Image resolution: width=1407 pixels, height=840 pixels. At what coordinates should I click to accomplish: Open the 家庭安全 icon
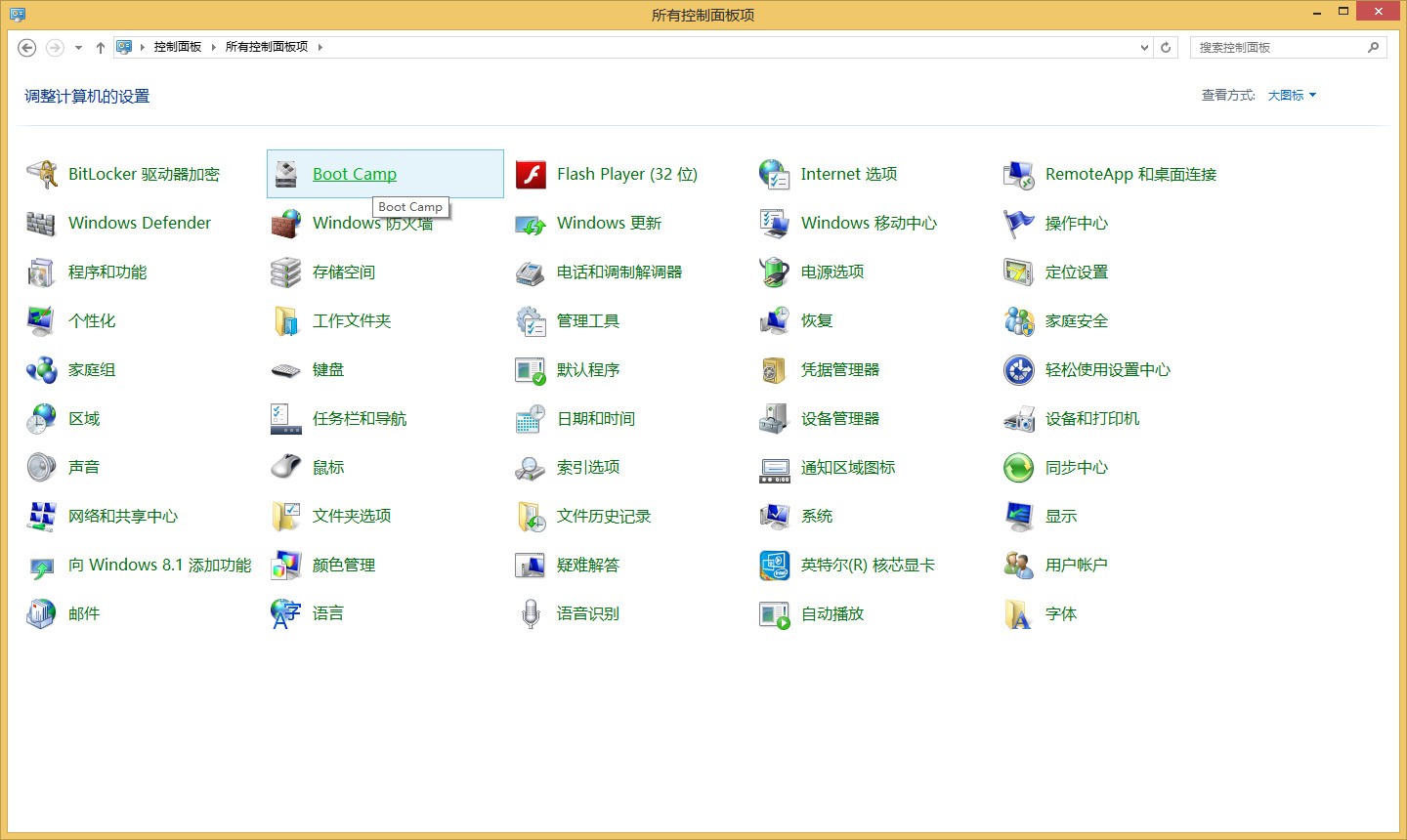[x=1019, y=320]
